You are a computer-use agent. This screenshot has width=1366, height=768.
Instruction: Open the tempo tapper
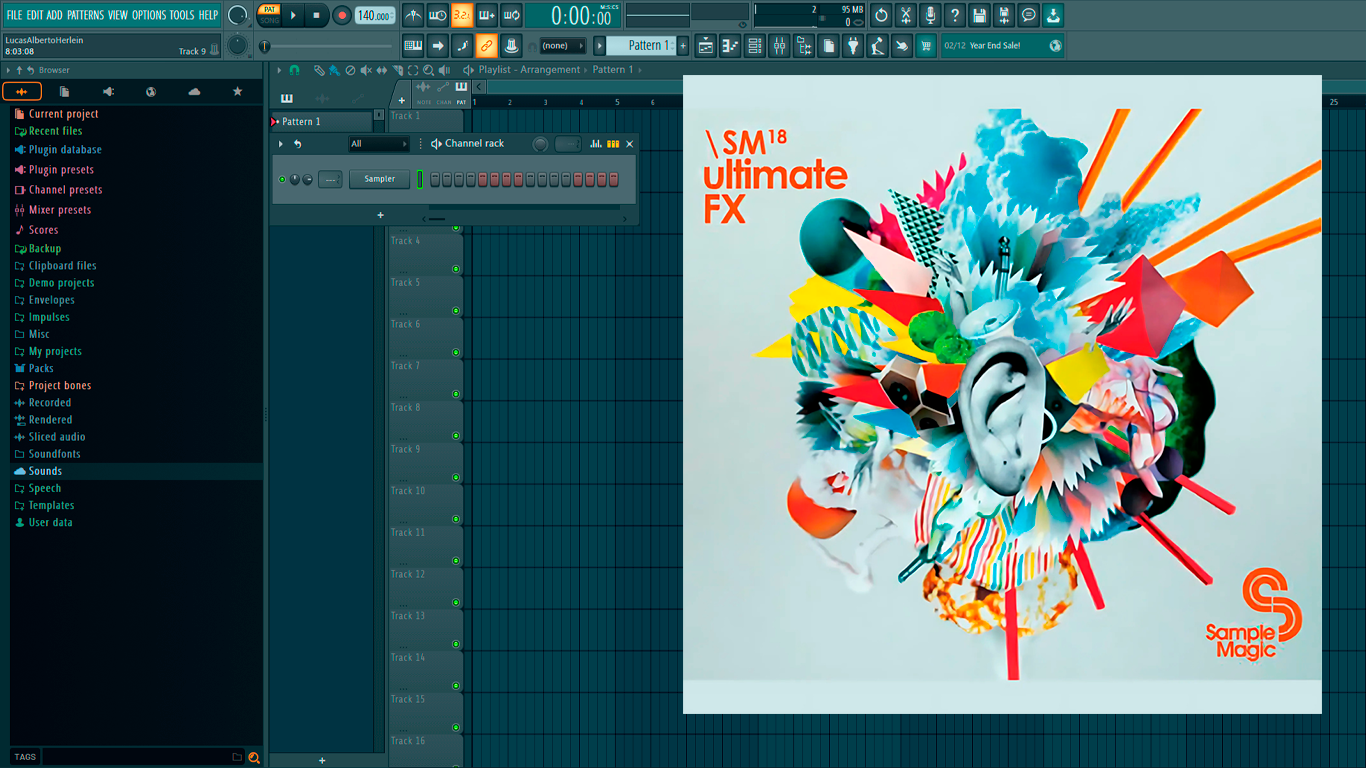[877, 45]
